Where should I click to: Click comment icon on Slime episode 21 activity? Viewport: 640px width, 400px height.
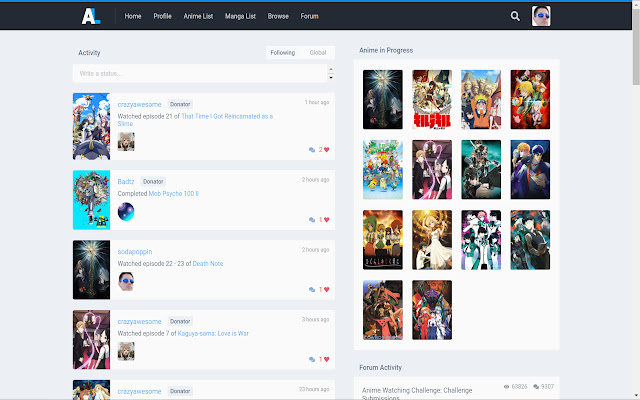[312, 150]
